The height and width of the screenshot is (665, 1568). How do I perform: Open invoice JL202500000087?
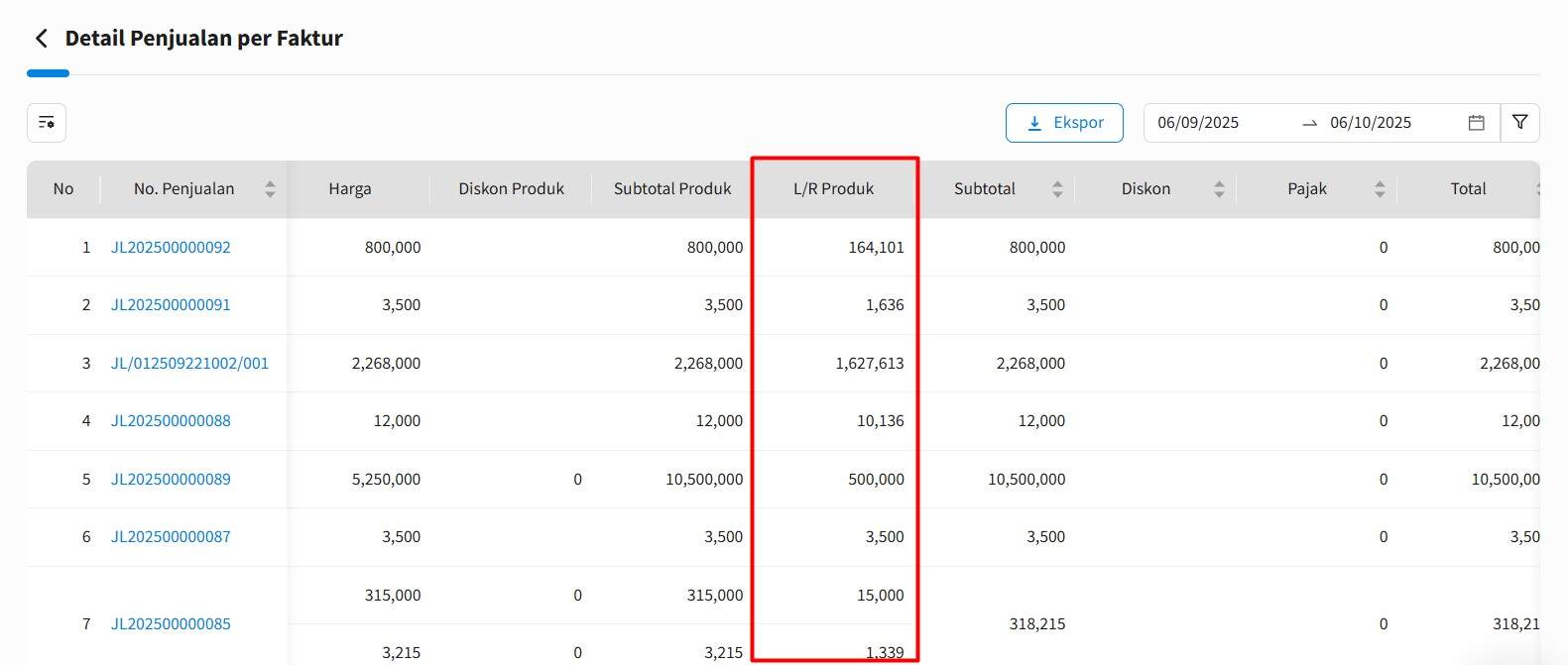(x=171, y=537)
